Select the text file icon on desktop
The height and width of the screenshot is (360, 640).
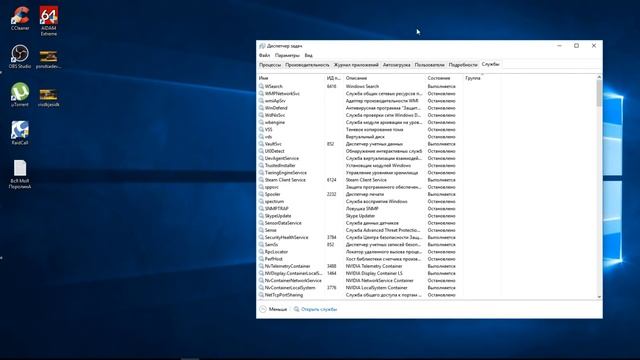tap(20, 174)
